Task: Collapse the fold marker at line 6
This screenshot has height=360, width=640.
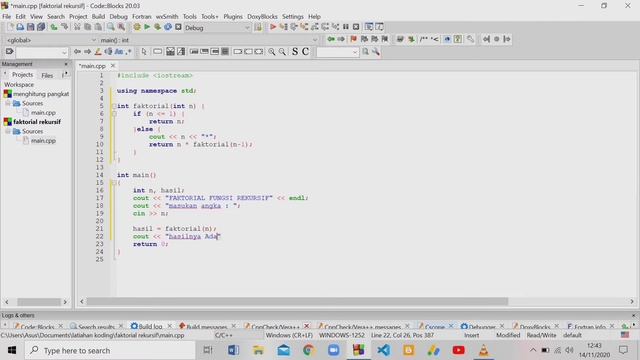Action: click(x=114, y=114)
